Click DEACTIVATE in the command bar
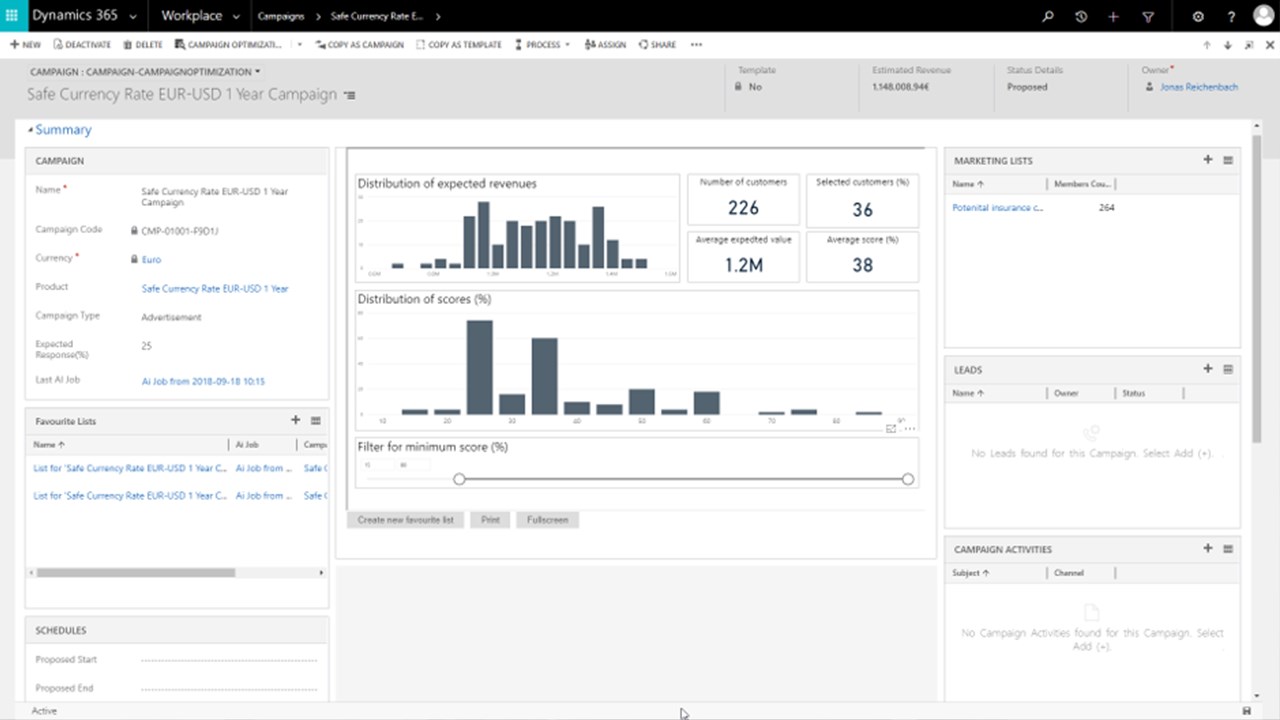 [x=83, y=45]
